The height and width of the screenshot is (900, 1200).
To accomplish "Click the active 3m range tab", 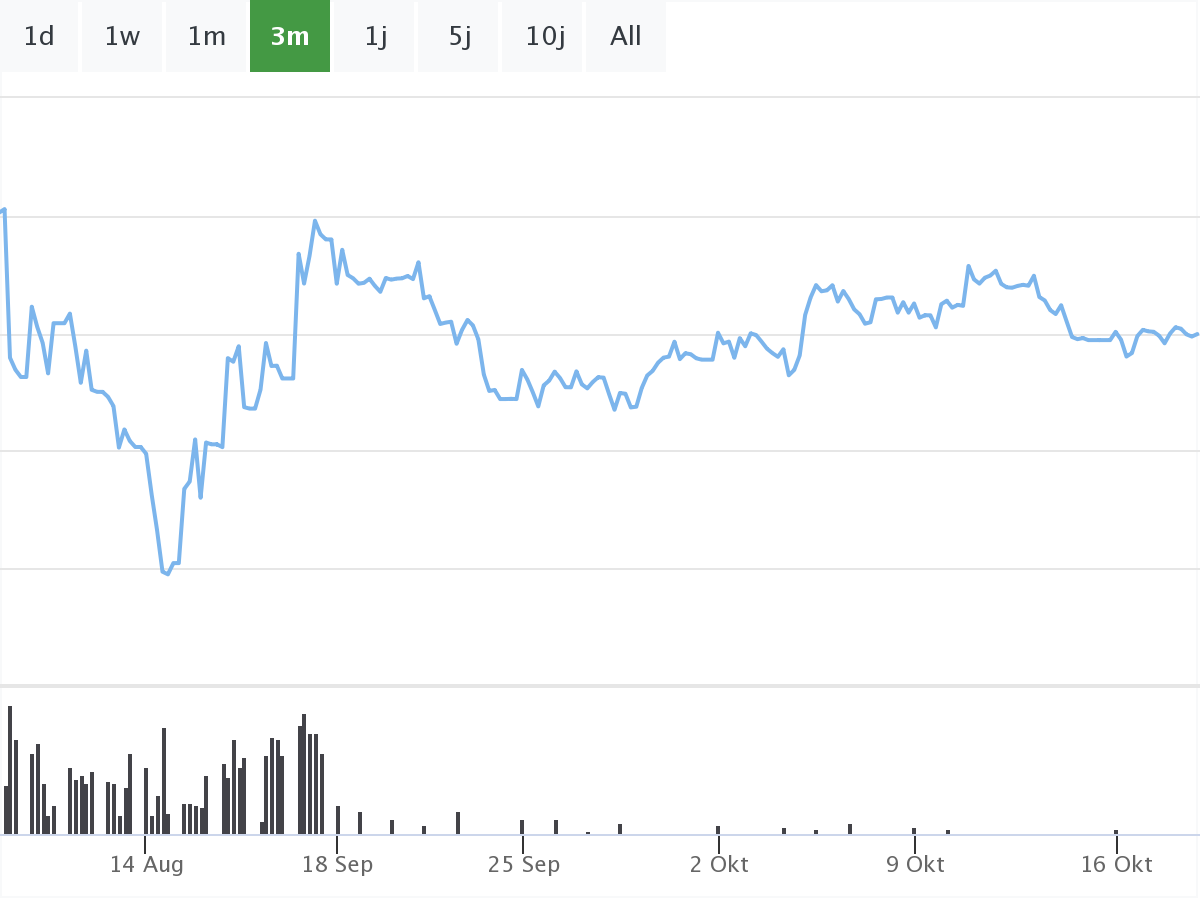I will (290, 37).
